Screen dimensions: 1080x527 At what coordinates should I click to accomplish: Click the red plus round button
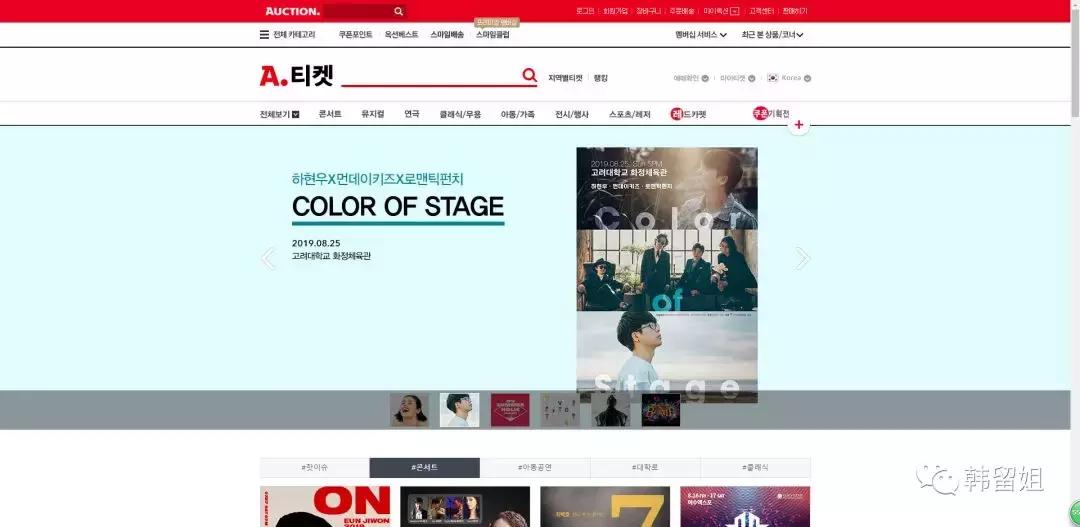pyautogui.click(x=798, y=125)
